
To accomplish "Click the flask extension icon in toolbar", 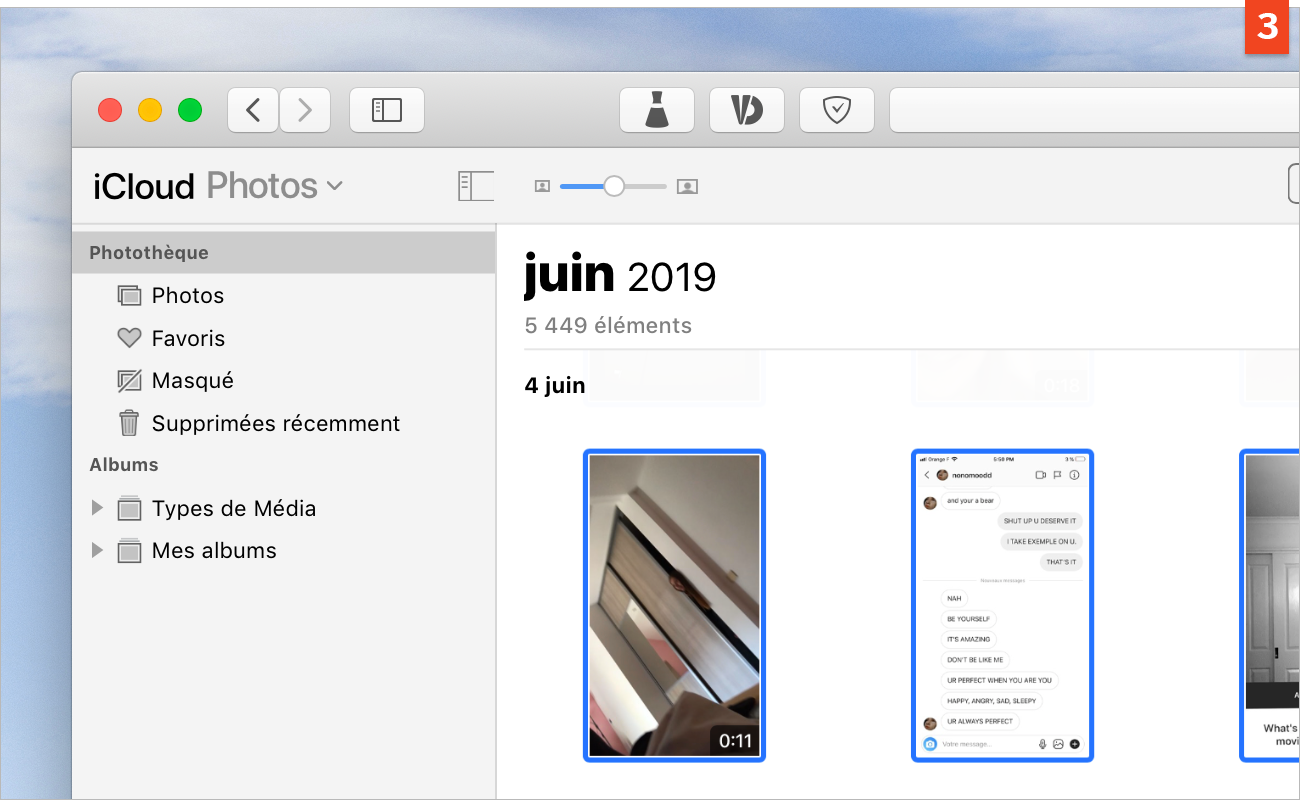I will (x=656, y=110).
